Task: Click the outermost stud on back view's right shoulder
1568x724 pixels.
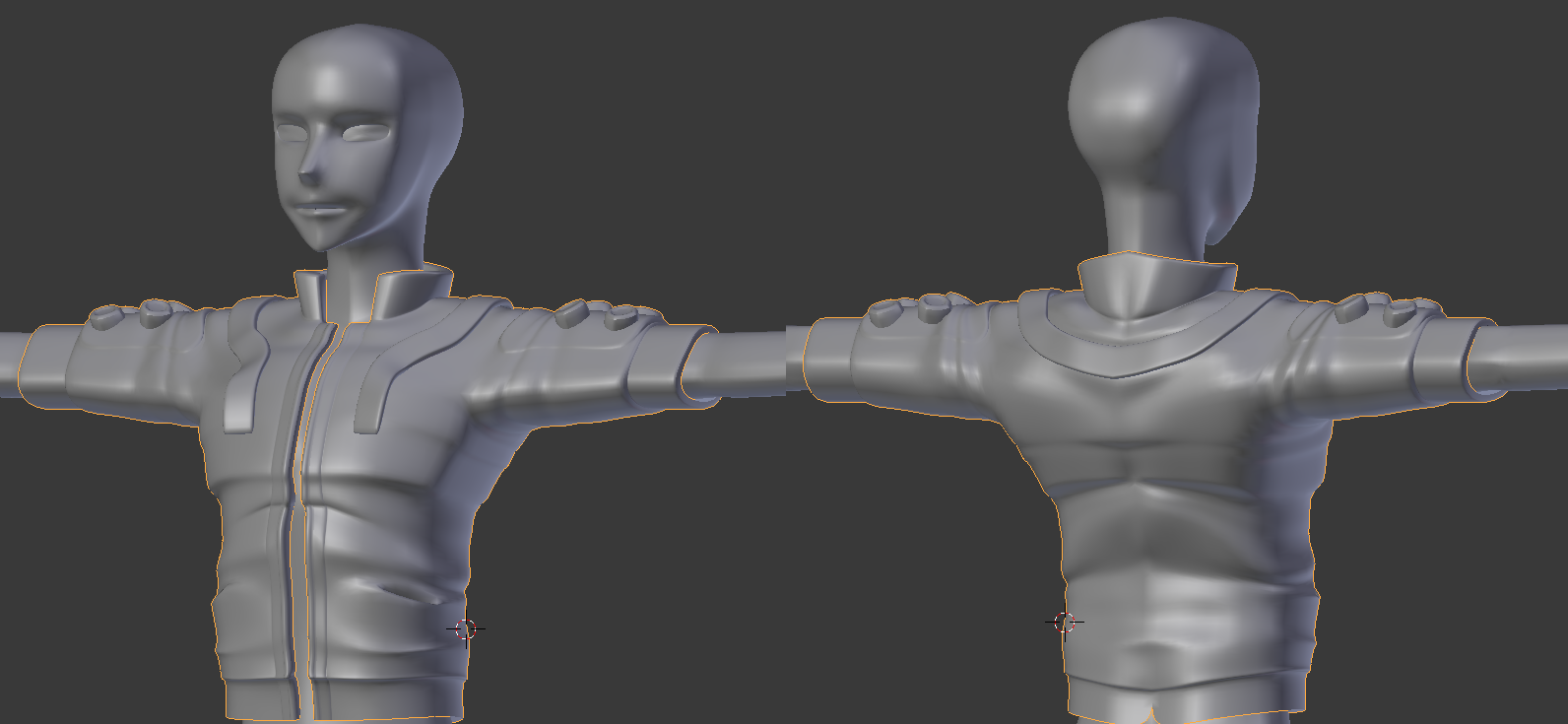Action: [x=1402, y=314]
